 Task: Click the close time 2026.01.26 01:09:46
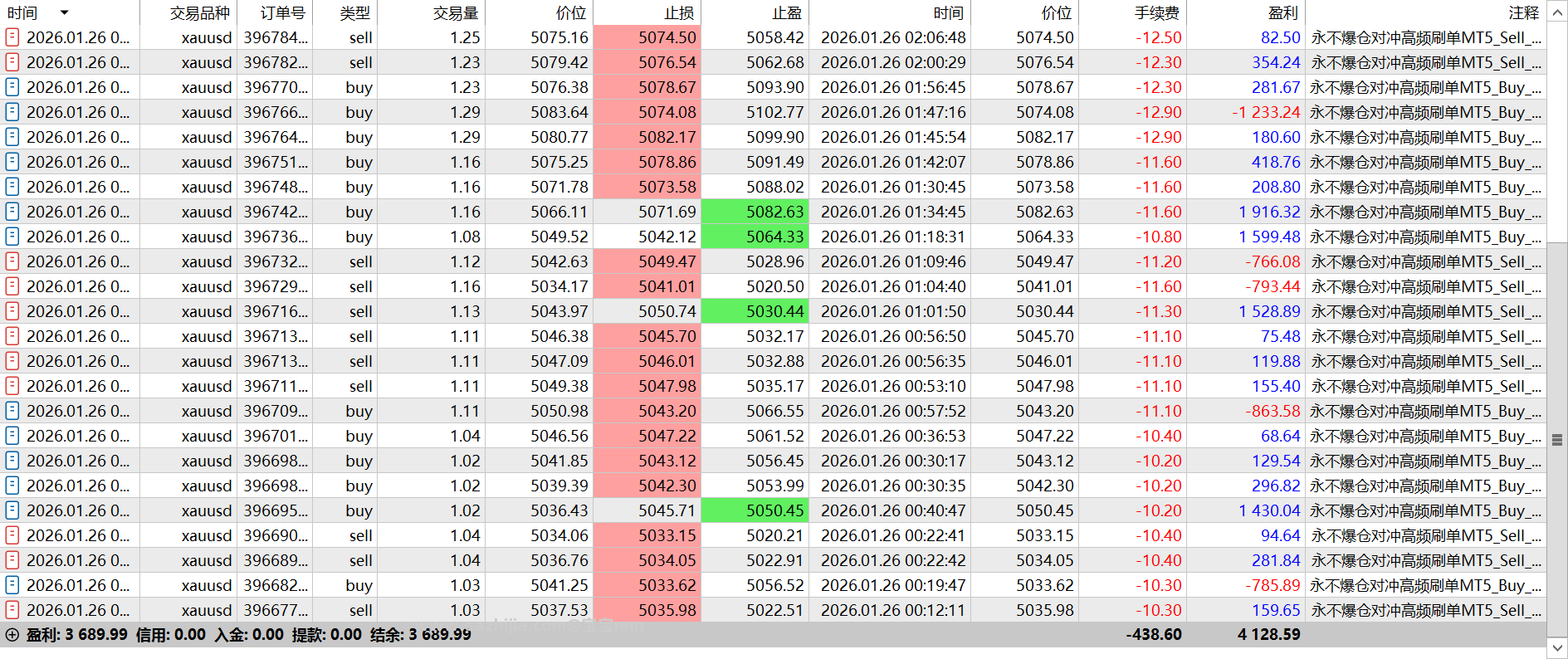point(893,261)
